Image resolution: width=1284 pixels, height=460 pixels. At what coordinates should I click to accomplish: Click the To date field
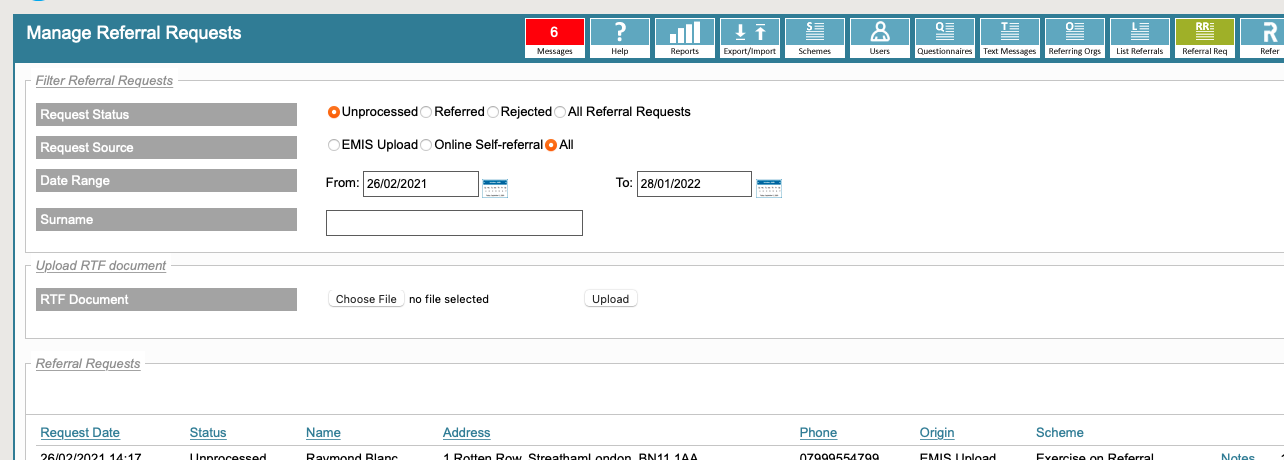coord(694,184)
